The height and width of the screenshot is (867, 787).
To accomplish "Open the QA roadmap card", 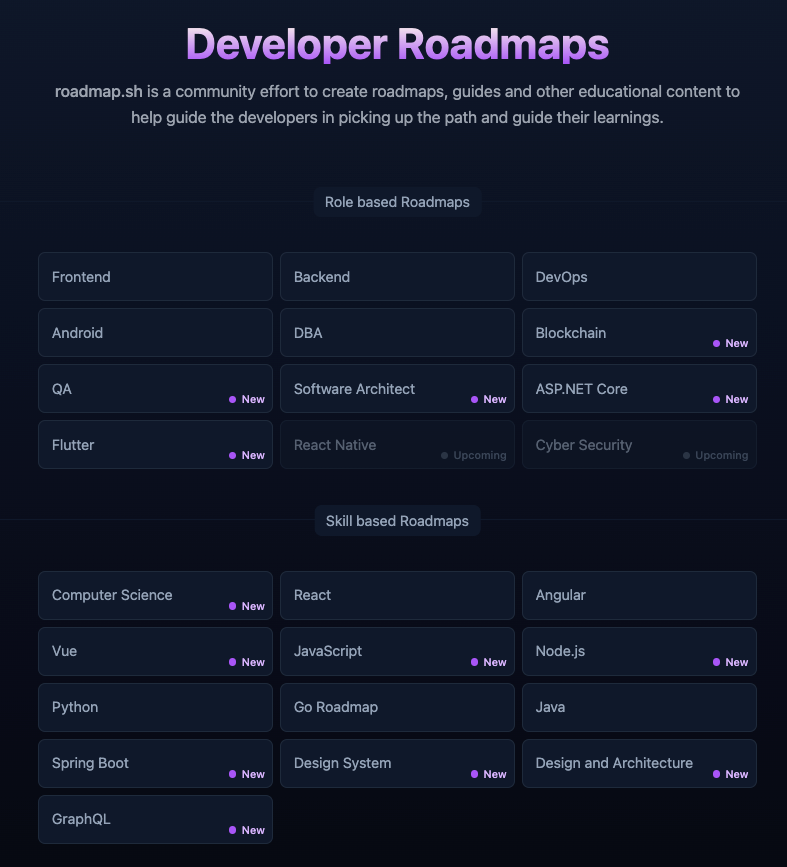I will (155, 389).
